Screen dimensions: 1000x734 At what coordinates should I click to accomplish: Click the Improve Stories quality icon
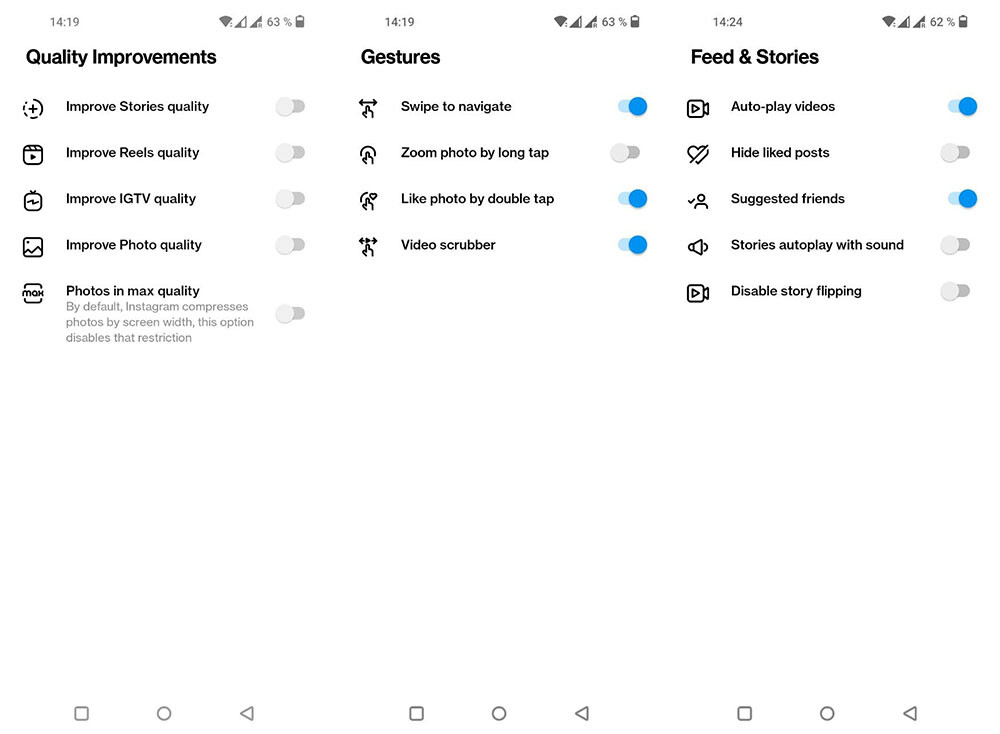33,108
